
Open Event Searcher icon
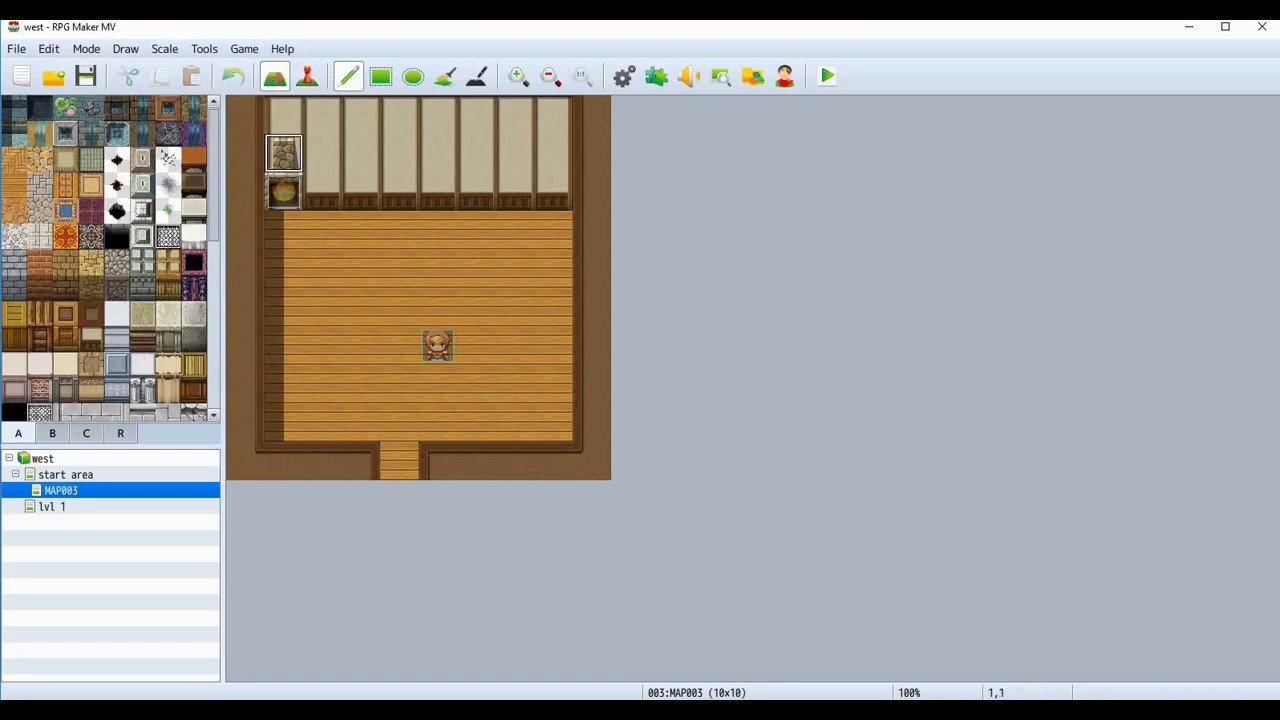click(x=720, y=76)
